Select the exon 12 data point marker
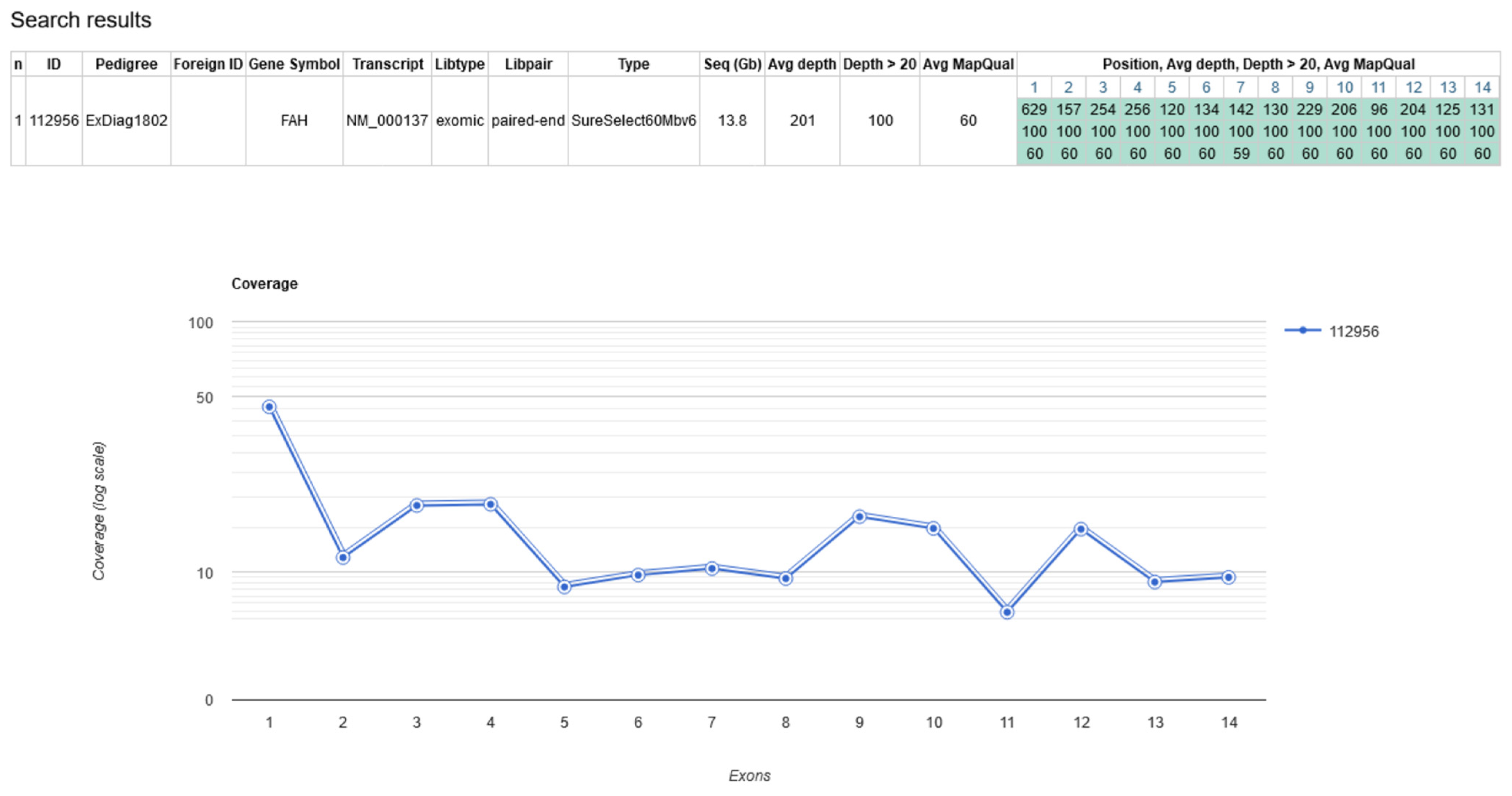 pos(1081,529)
